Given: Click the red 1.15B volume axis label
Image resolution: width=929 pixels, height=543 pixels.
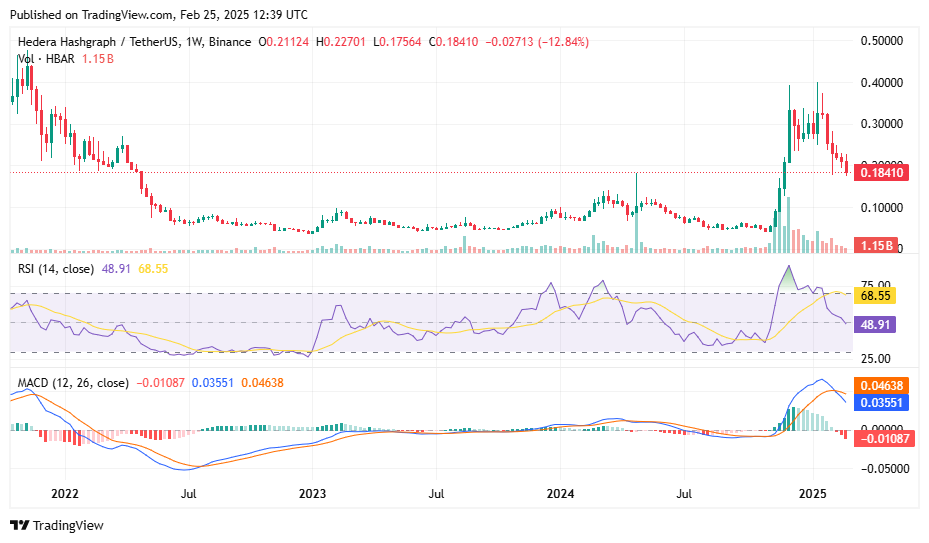Looking at the screenshot, I should click(x=876, y=245).
